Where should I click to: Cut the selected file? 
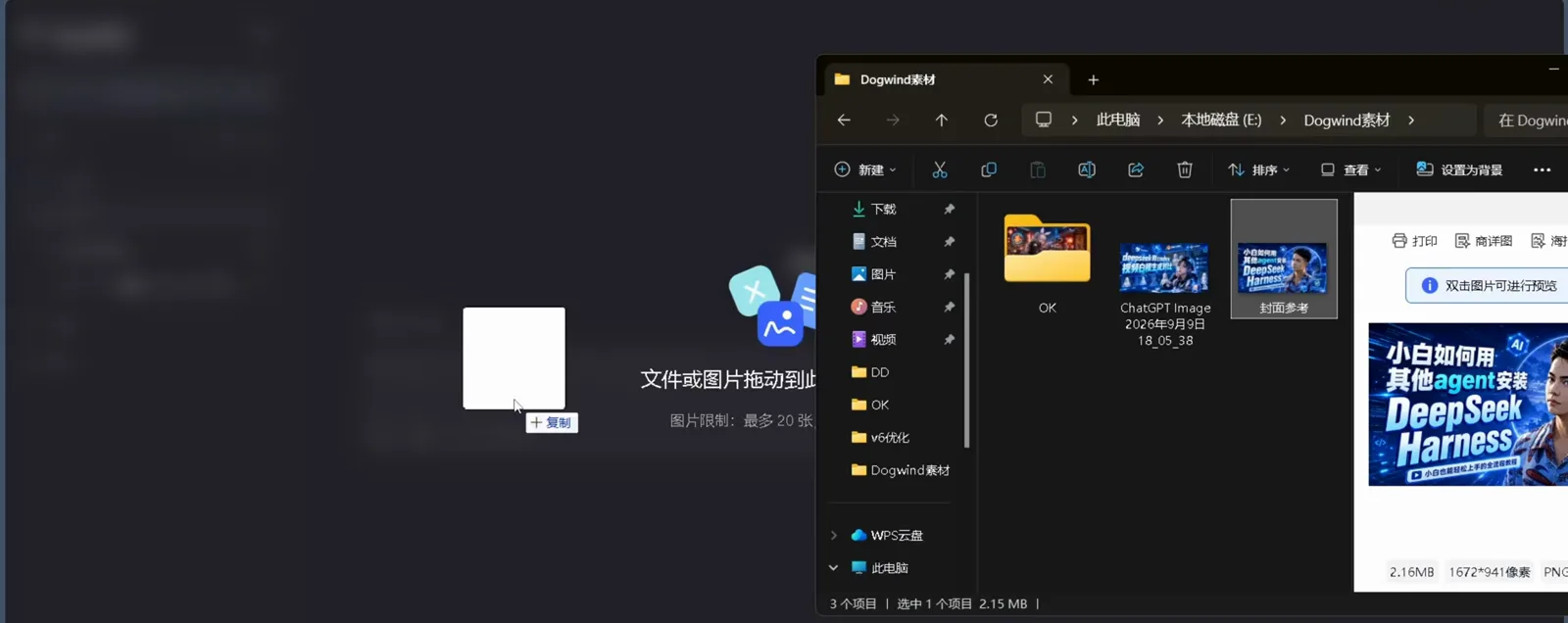tap(940, 169)
